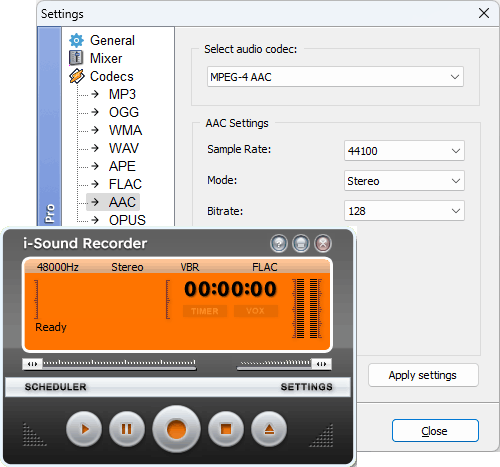Open SETTINGS in the recorder
The image size is (500, 467).
coord(306,387)
